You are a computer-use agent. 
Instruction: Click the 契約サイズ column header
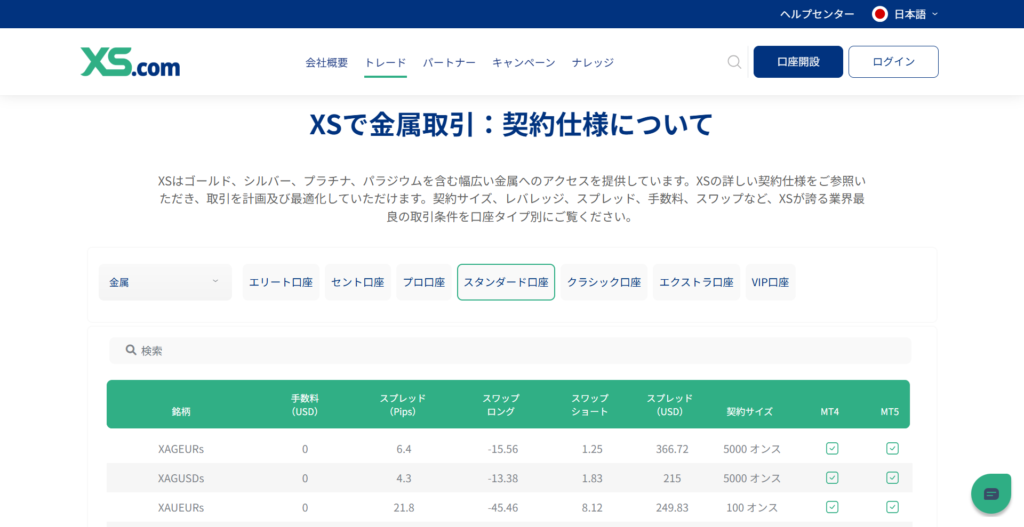750,411
